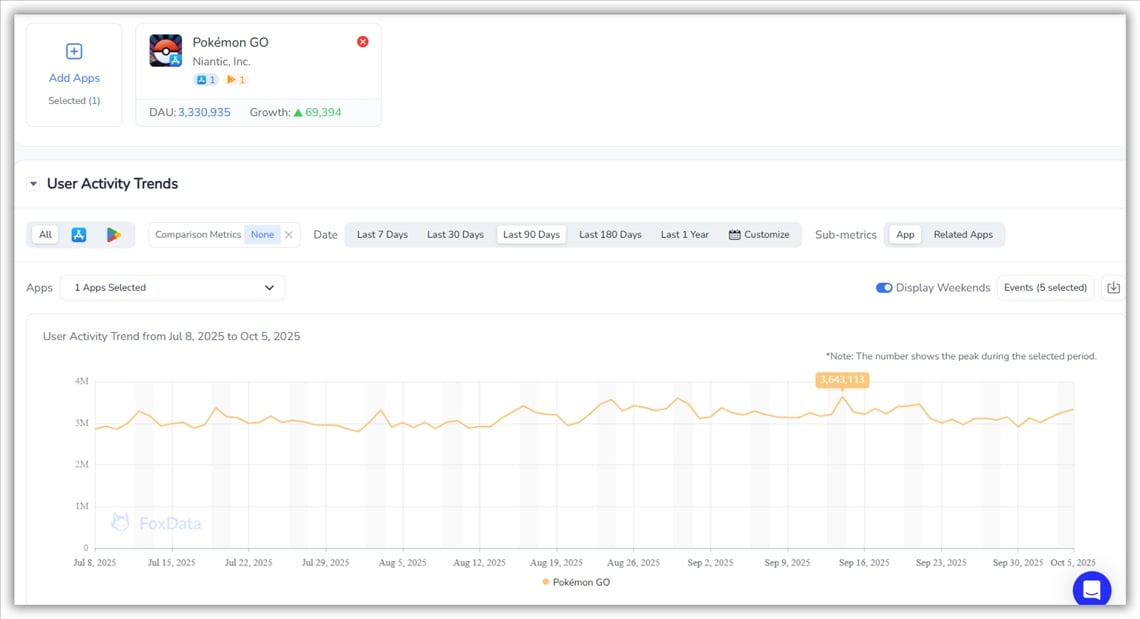Viewport: 1140px width, 619px height.
Task: Select the All platforms option
Action: click(45, 235)
